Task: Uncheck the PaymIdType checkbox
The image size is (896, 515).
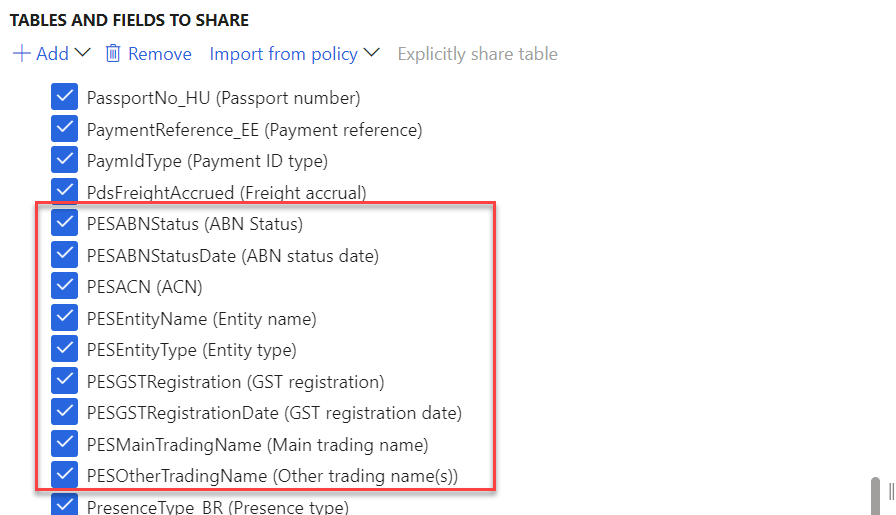Action: click(65, 159)
